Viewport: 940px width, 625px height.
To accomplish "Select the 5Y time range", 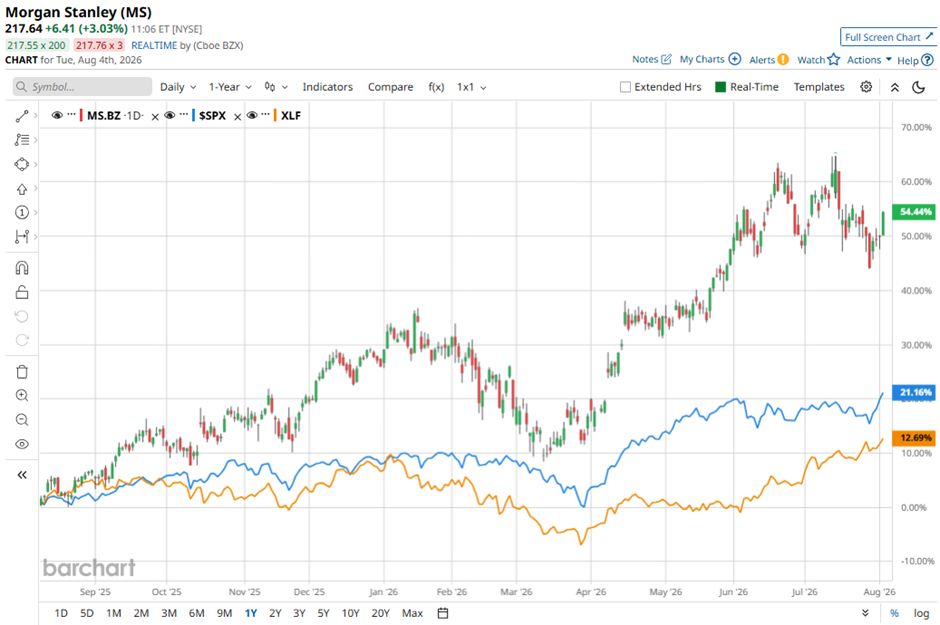I will click(324, 613).
